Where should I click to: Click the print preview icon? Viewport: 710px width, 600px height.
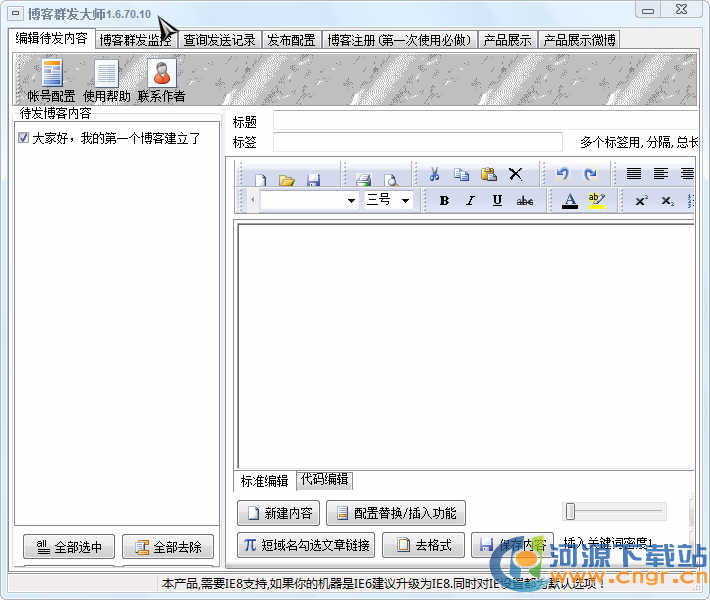pos(390,179)
